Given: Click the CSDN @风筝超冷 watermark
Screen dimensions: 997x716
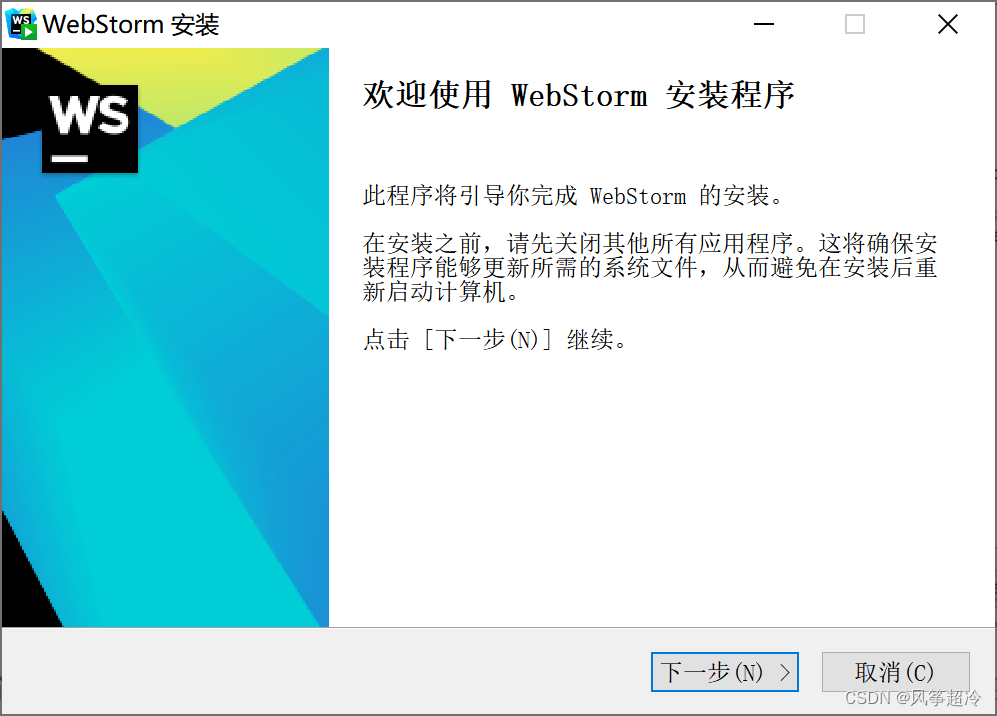Looking at the screenshot, I should point(913,698).
